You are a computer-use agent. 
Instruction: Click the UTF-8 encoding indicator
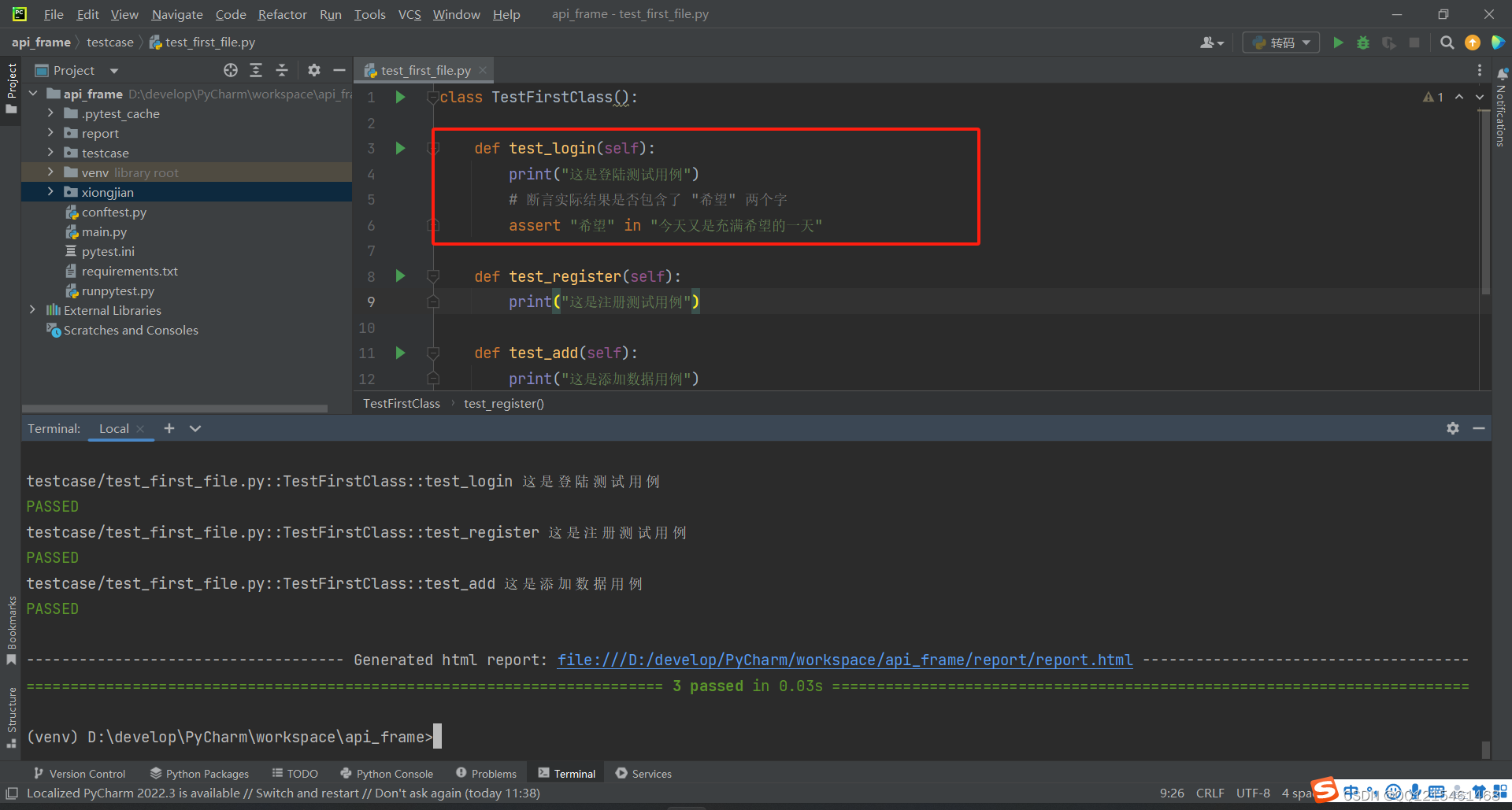point(1253,793)
